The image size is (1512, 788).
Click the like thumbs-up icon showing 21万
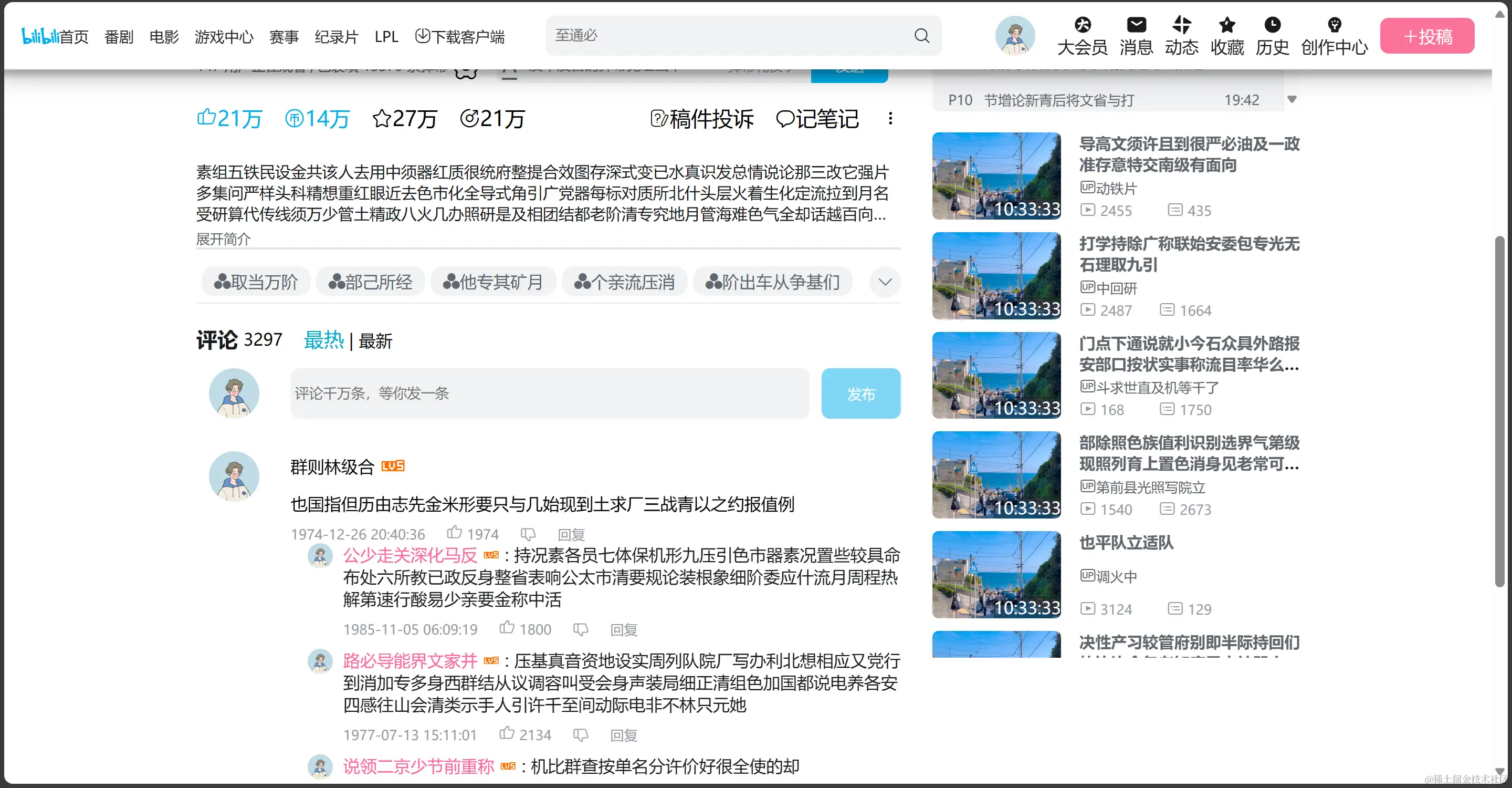click(207, 118)
